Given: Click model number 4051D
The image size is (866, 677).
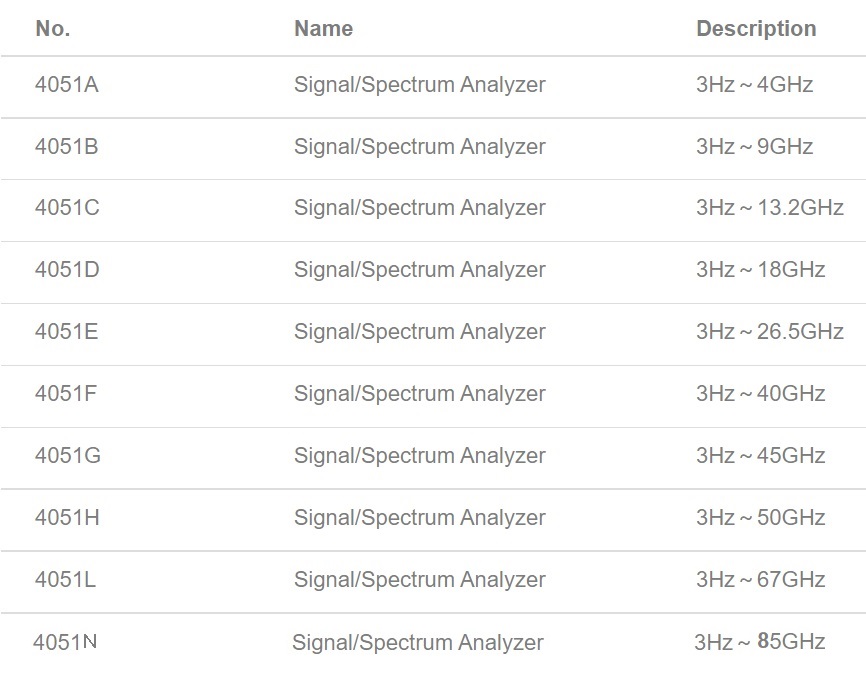Looking at the screenshot, I should (67, 269).
